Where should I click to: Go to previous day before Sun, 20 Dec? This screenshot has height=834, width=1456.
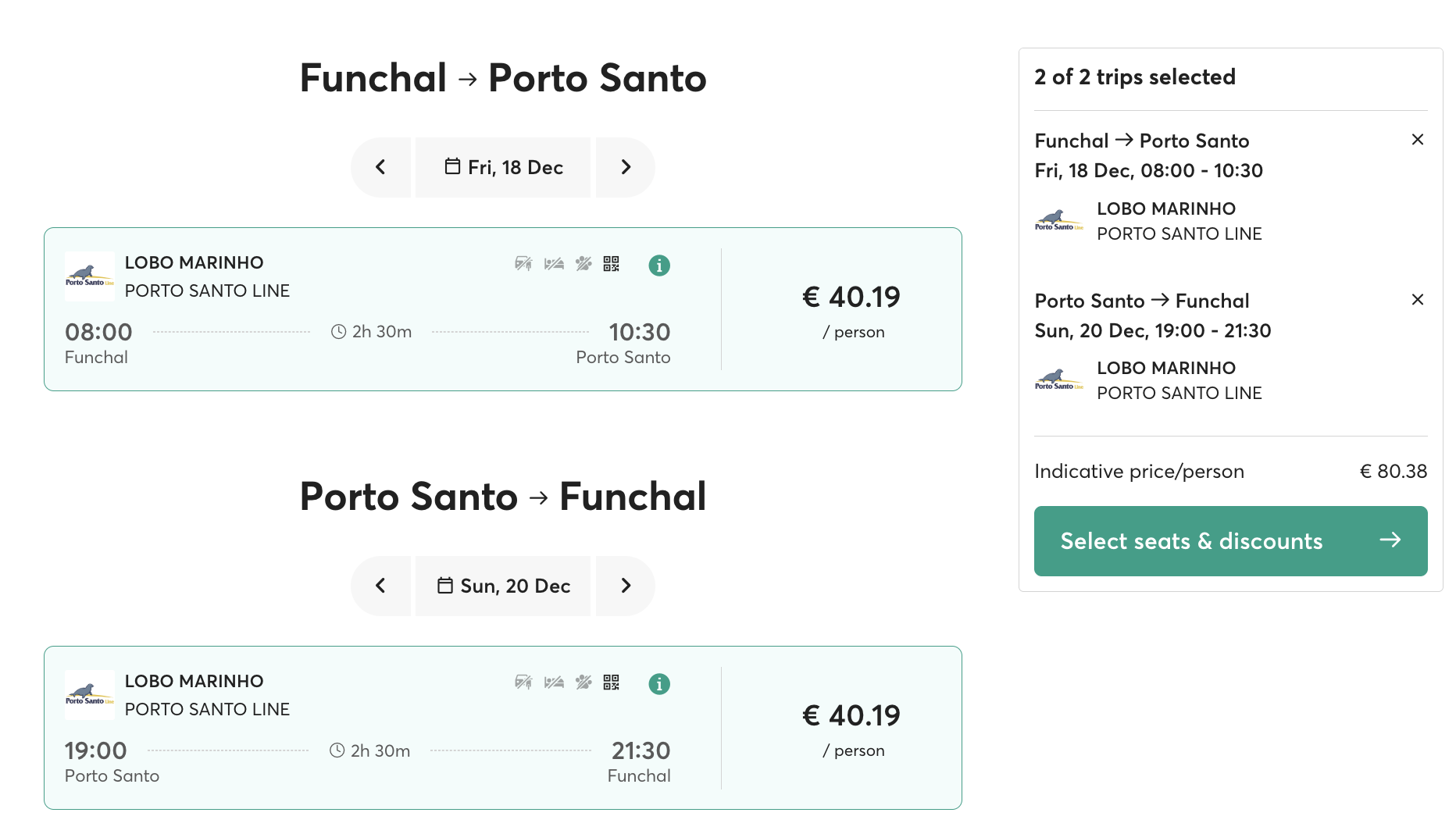(x=381, y=586)
